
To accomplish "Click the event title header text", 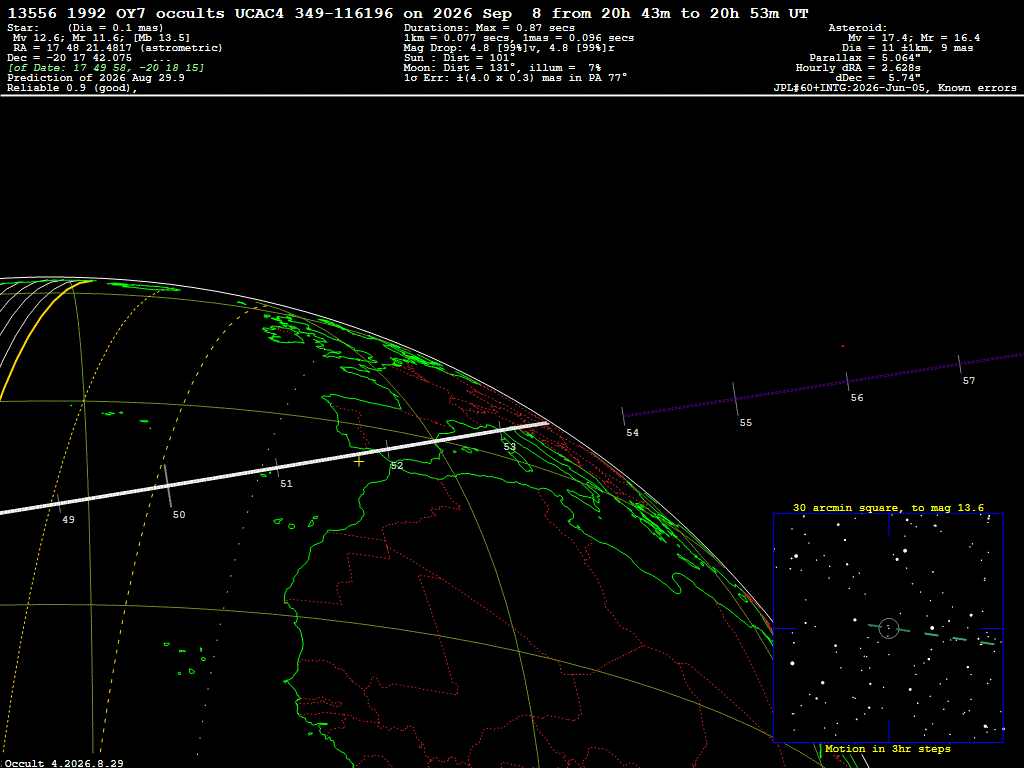I will click(408, 13).
